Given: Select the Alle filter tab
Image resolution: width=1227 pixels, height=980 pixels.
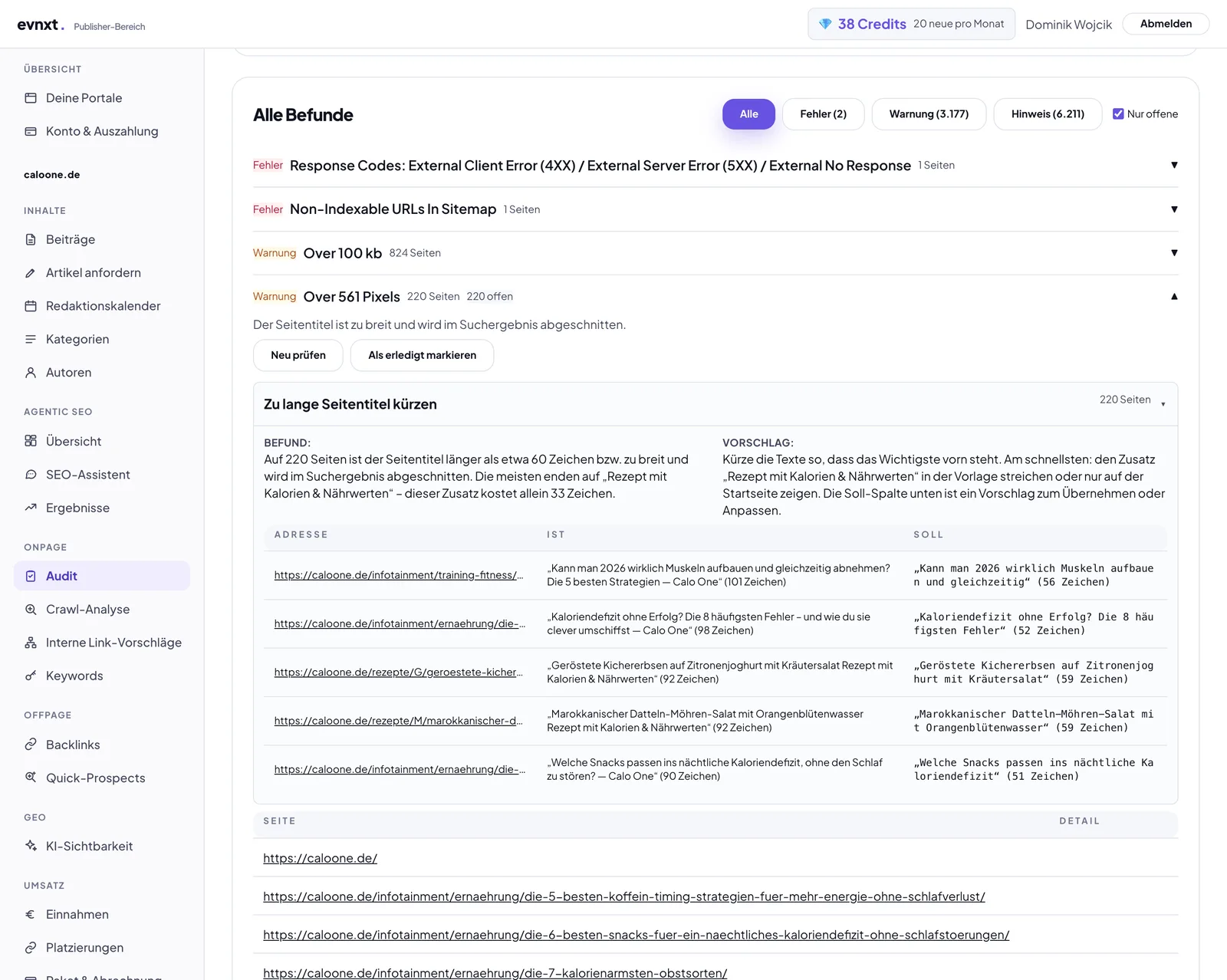Looking at the screenshot, I should [748, 114].
